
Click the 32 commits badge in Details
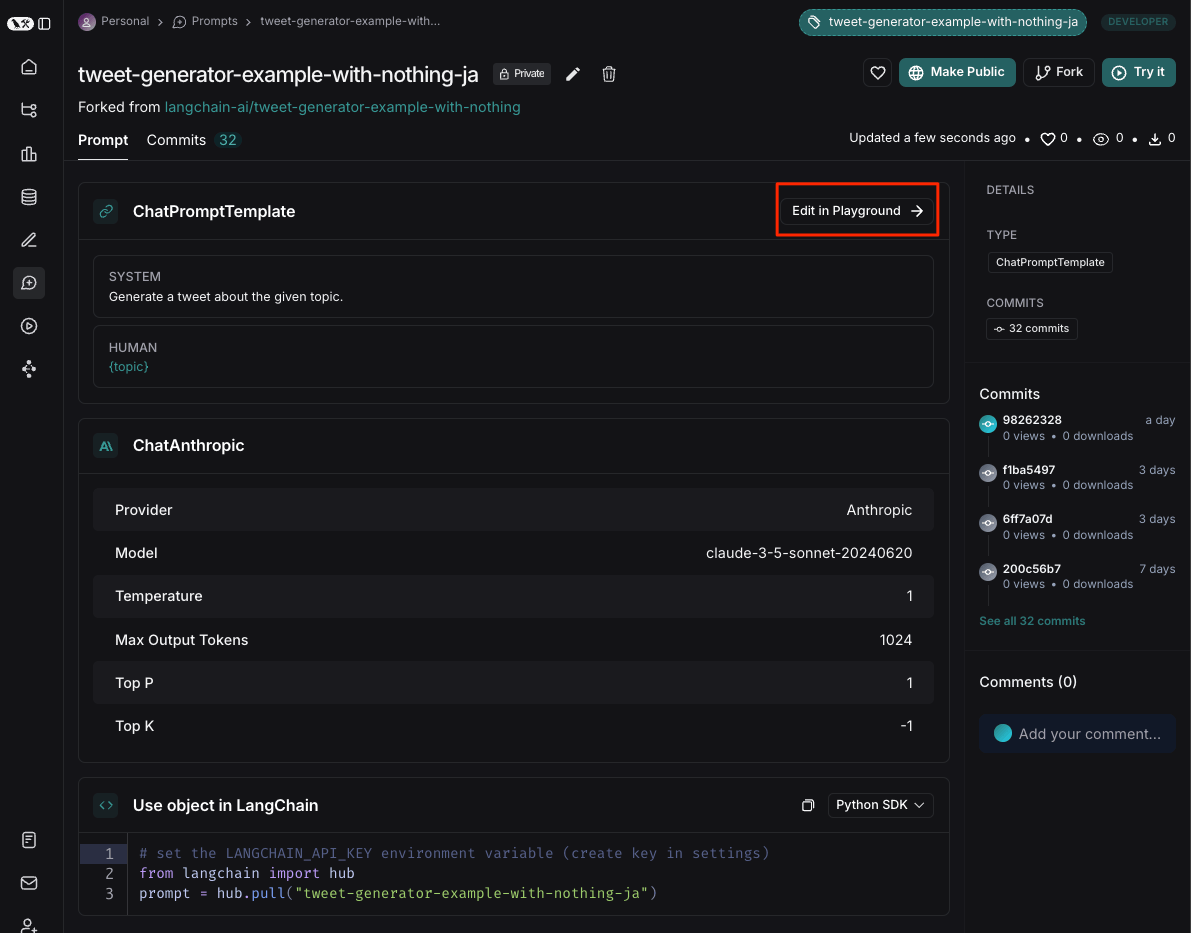coord(1031,329)
